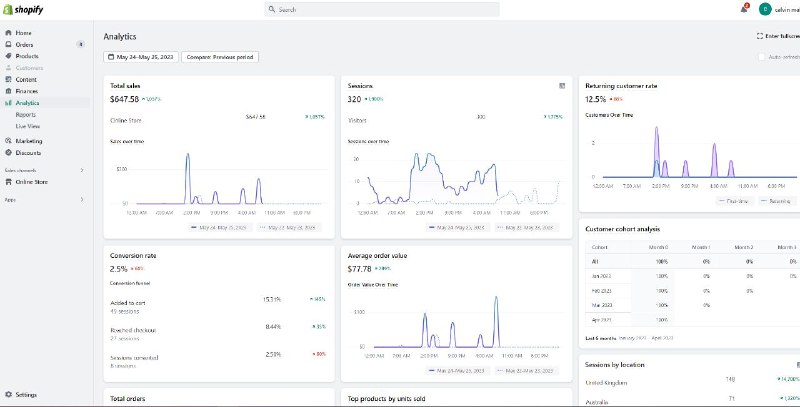This screenshot has height=407, width=800.
Task: Click the Orders count badge
Action: click(81, 44)
